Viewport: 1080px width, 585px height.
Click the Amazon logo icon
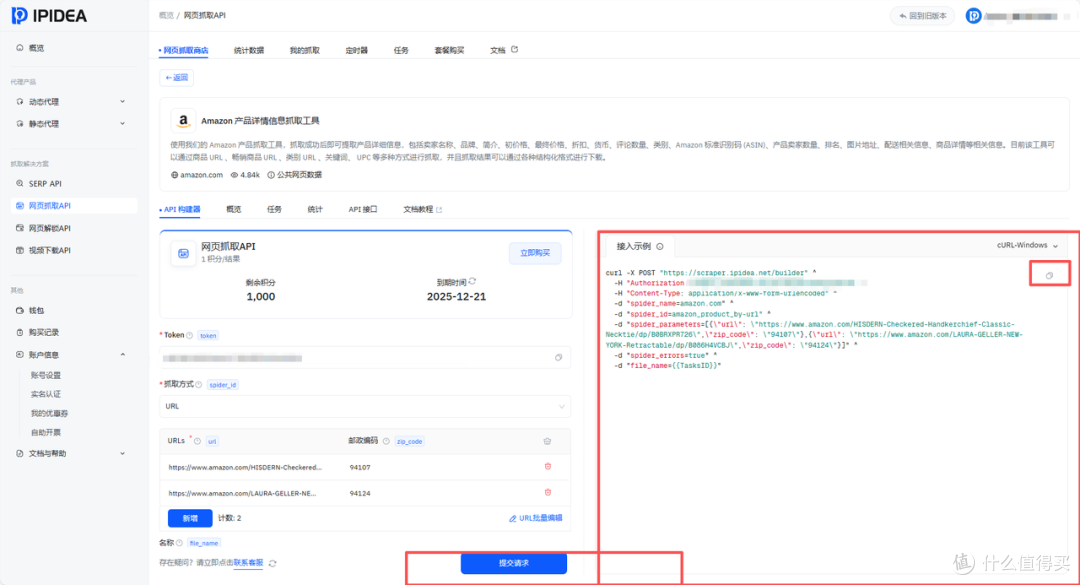point(183,121)
